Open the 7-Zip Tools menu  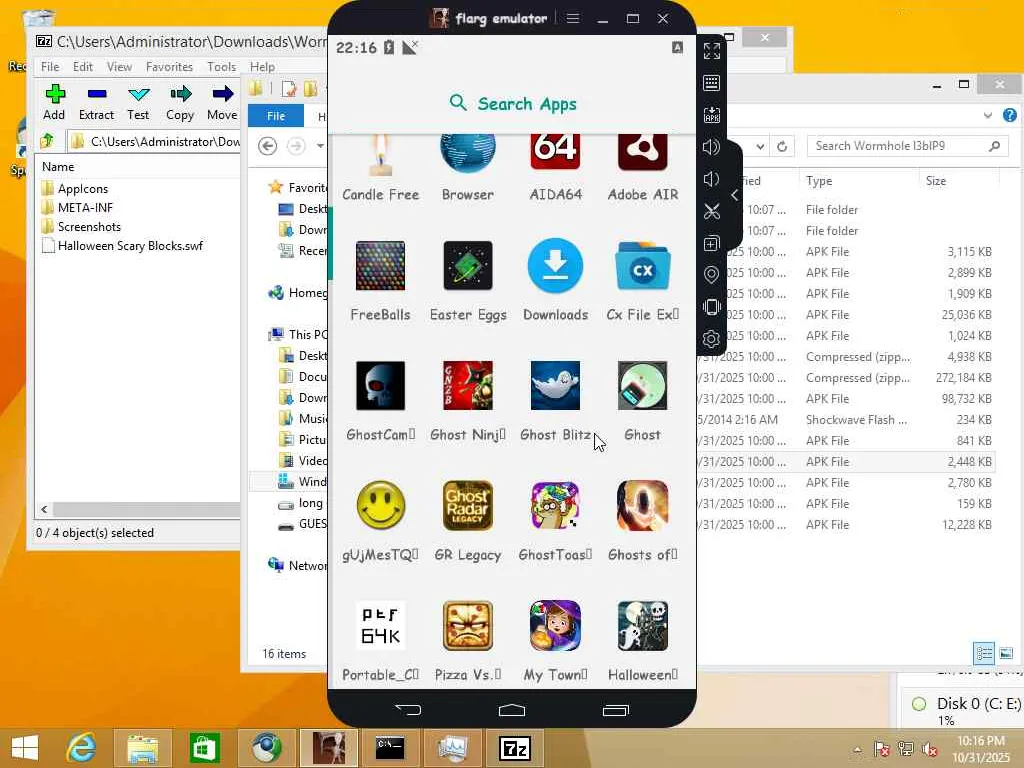221,67
